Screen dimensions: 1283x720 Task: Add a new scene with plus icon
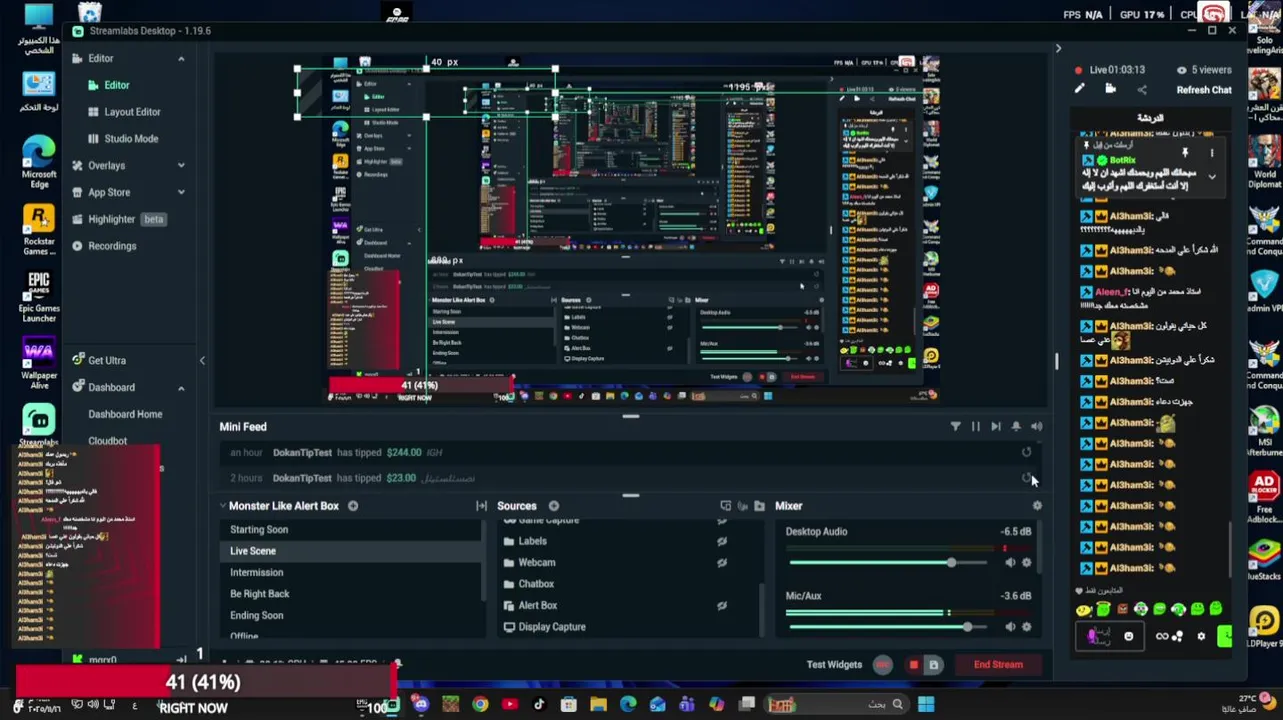(x=353, y=506)
